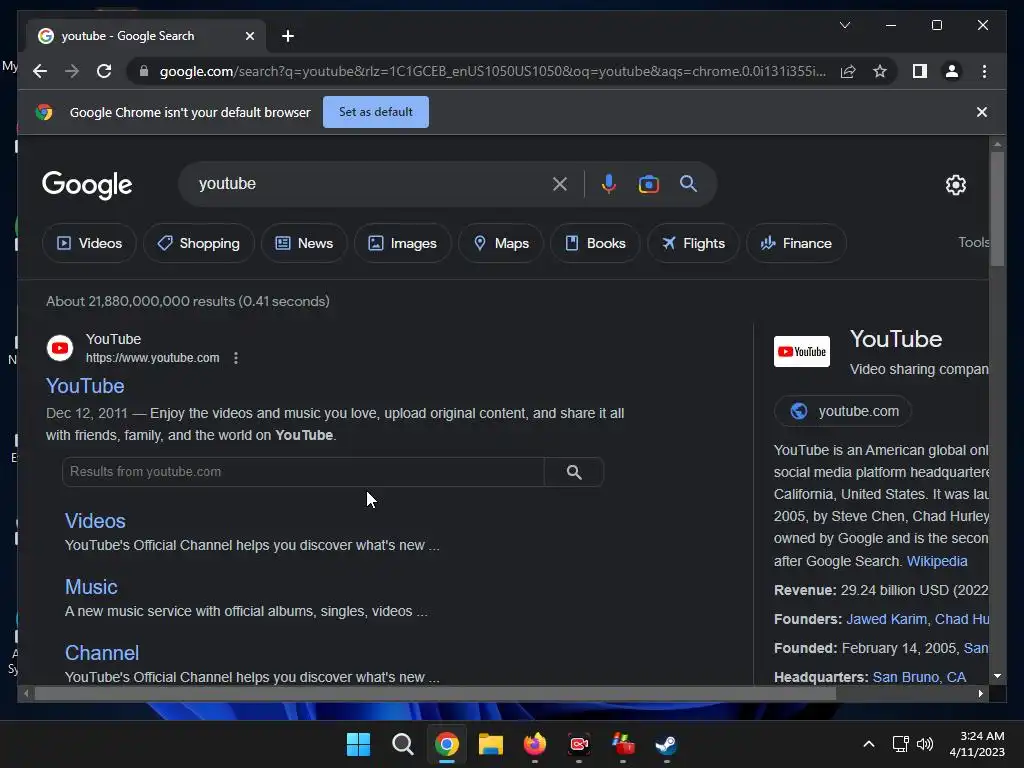Open the tab search dropdown chevron
1024x768 pixels.
844,25
